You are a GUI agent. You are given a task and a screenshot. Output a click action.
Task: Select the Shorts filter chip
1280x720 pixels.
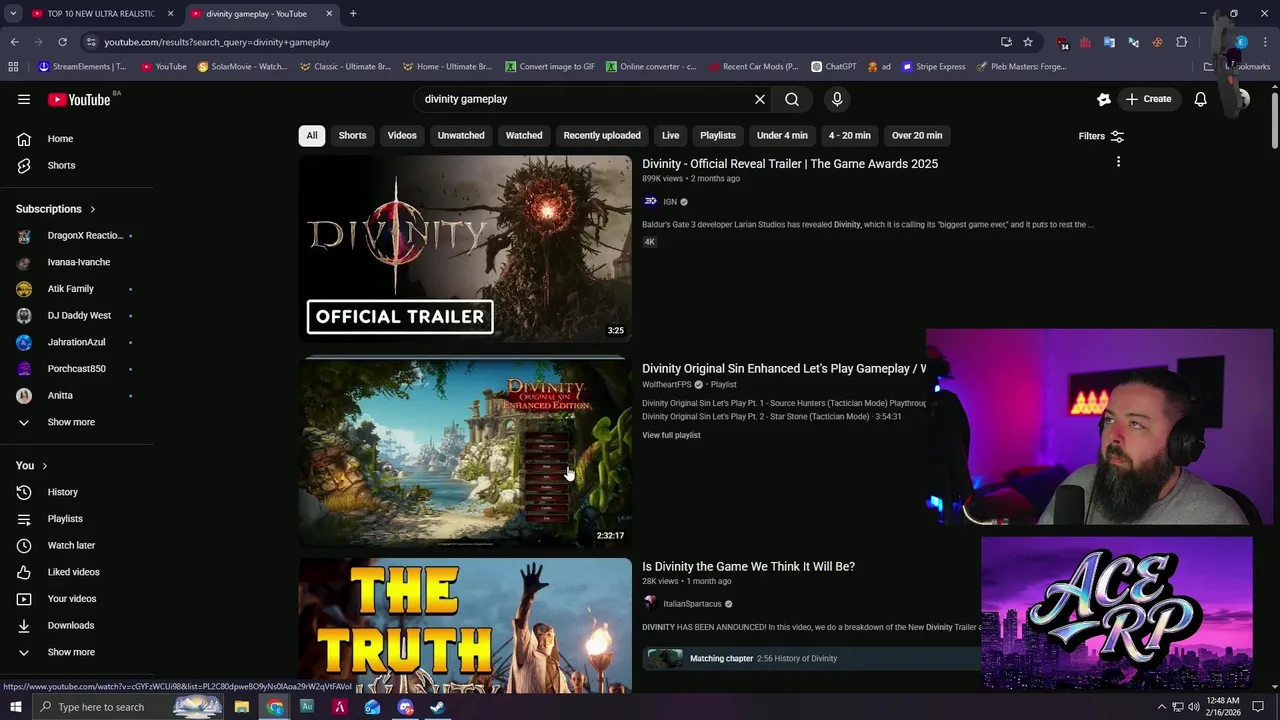click(352, 135)
